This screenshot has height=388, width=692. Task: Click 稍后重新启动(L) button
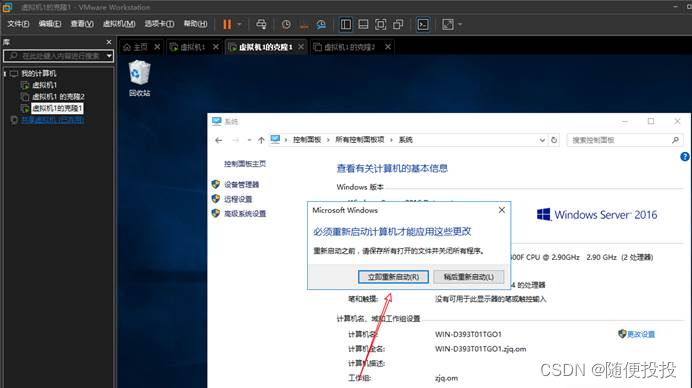click(x=469, y=277)
